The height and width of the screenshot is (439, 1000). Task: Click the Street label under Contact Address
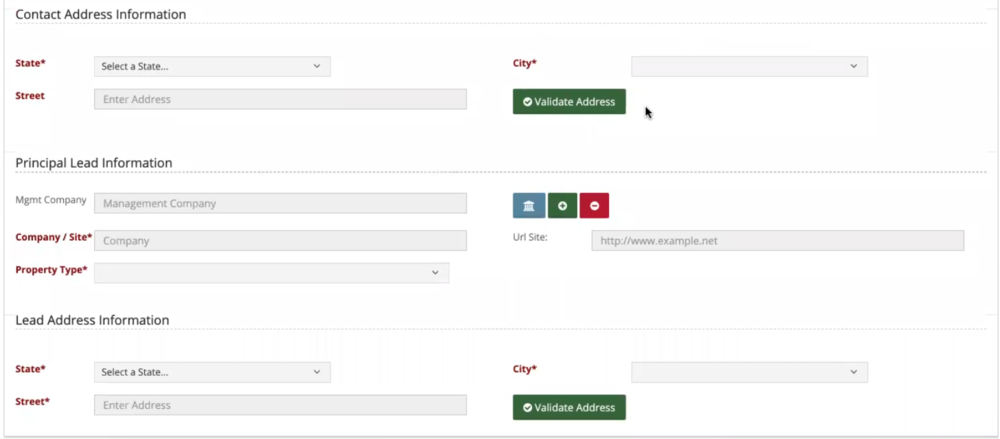(x=30, y=96)
